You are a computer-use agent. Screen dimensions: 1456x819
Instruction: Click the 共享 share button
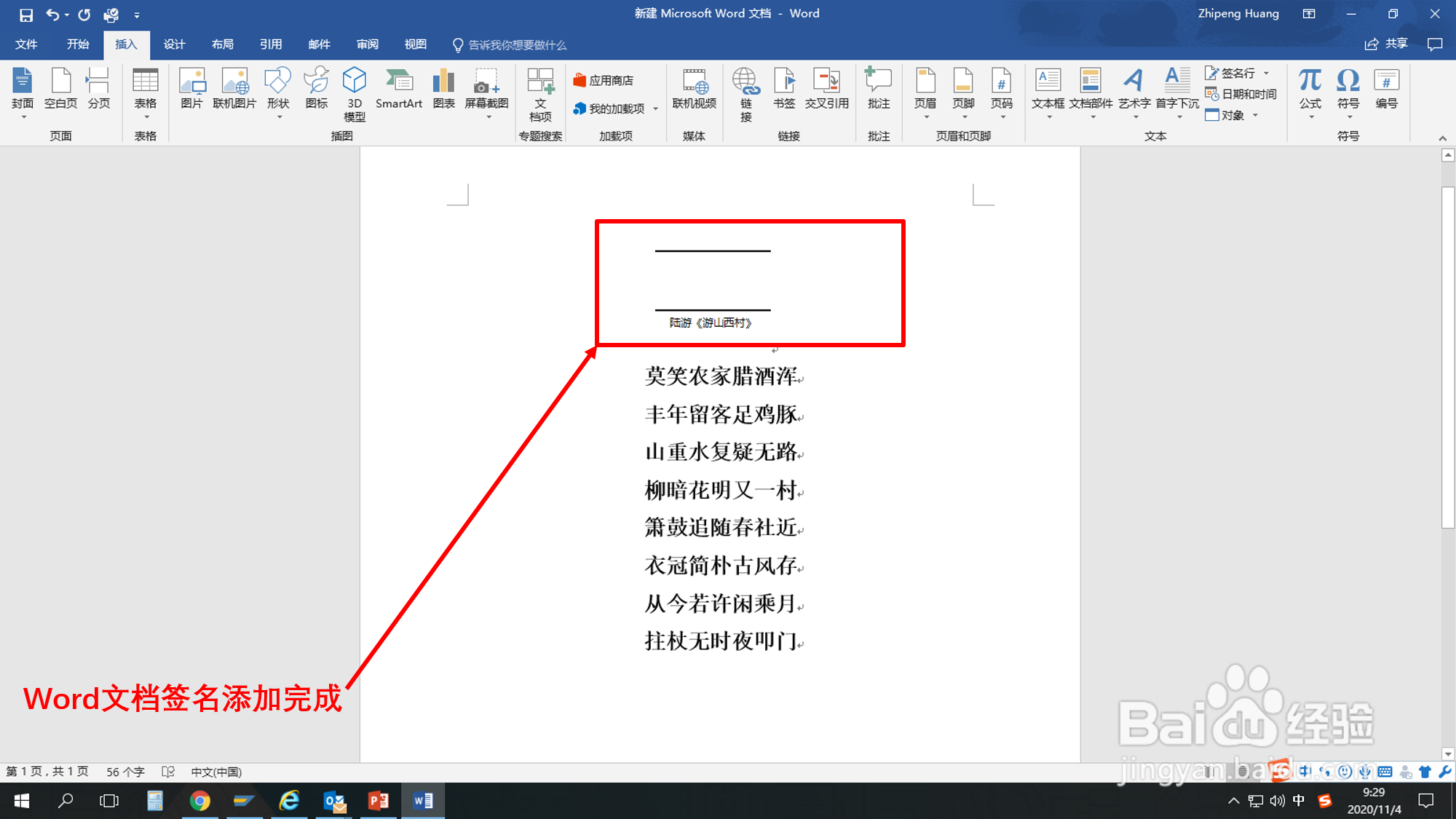coord(1386,44)
